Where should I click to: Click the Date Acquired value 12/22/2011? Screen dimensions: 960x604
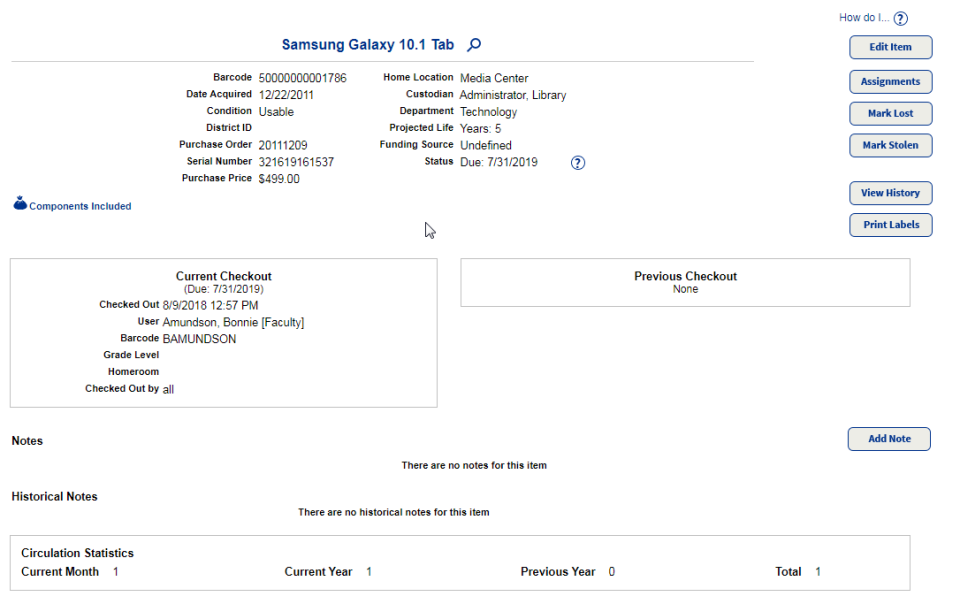[x=286, y=95]
